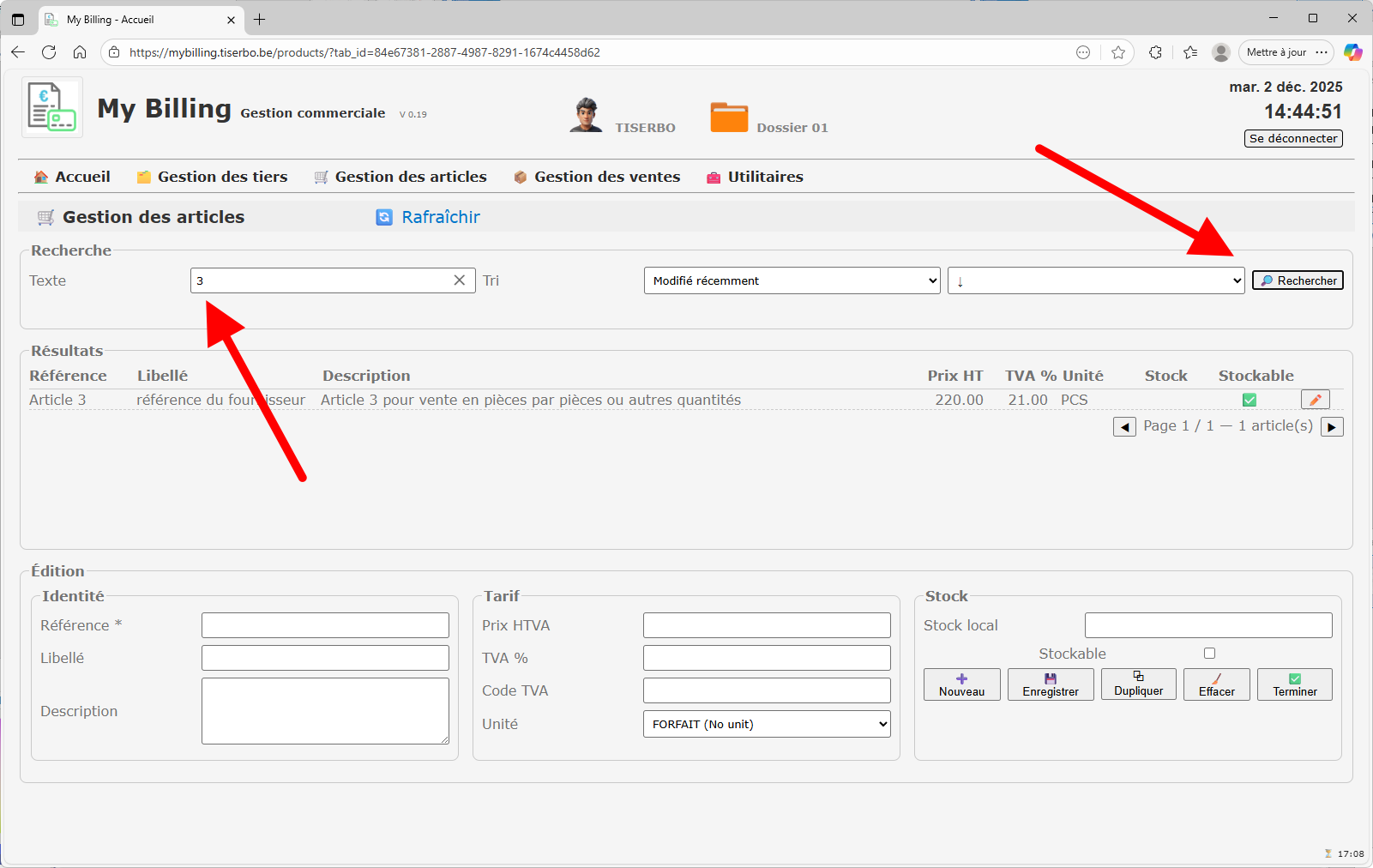The width and height of the screenshot is (1373, 868).
Task: Toggle the green Stockable check for Article 3
Action: click(1250, 400)
